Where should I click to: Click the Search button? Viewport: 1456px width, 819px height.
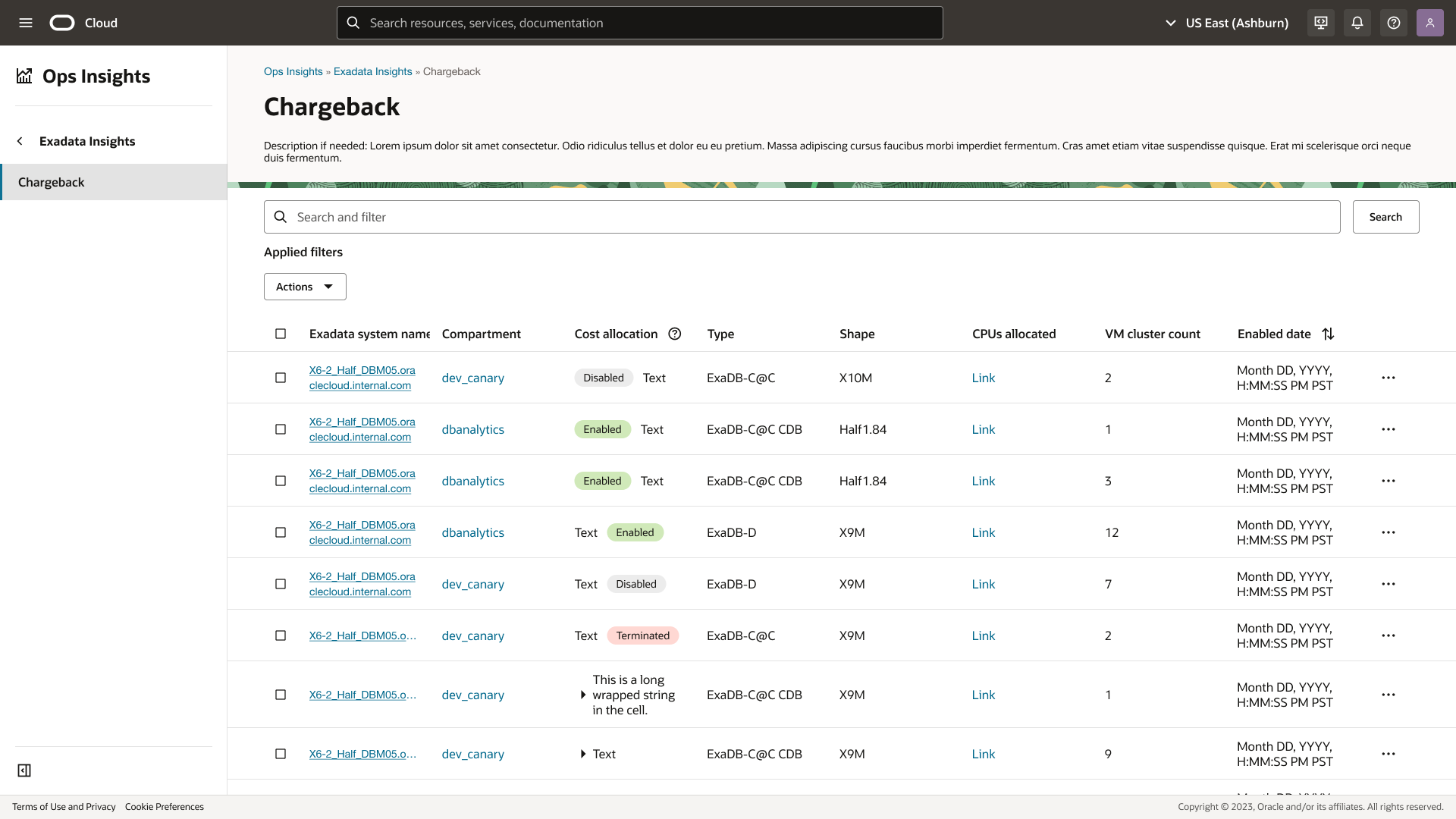point(1385,217)
